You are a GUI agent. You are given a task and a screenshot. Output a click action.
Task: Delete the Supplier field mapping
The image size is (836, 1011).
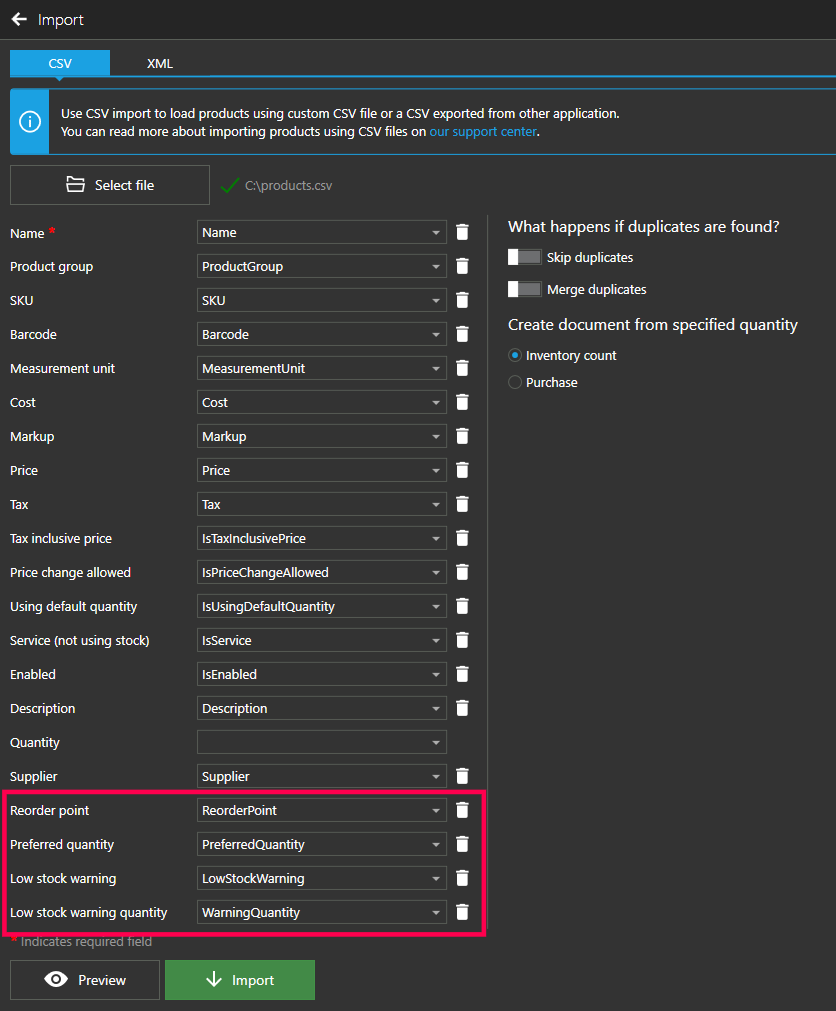tap(462, 776)
